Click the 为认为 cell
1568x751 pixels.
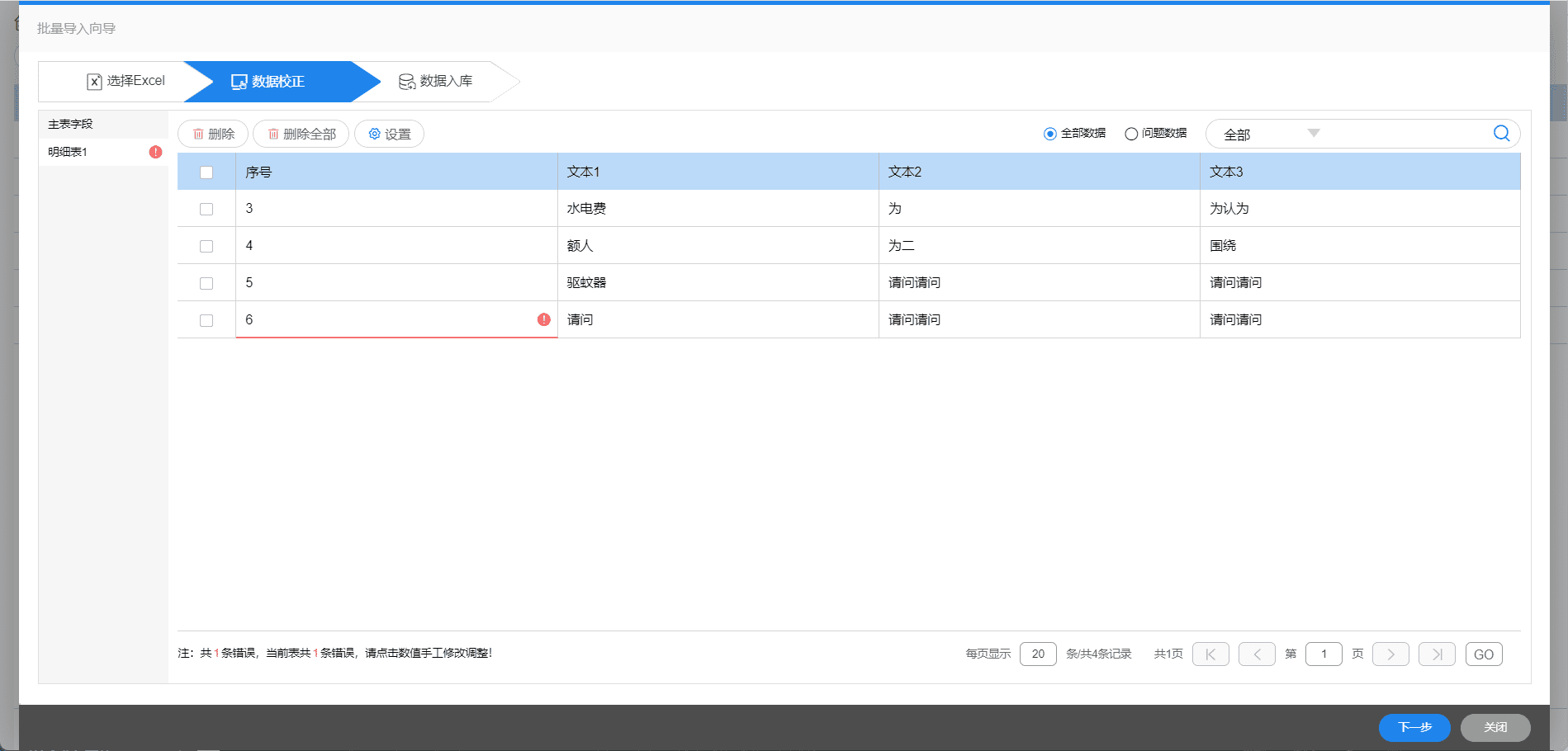[x=1360, y=209]
